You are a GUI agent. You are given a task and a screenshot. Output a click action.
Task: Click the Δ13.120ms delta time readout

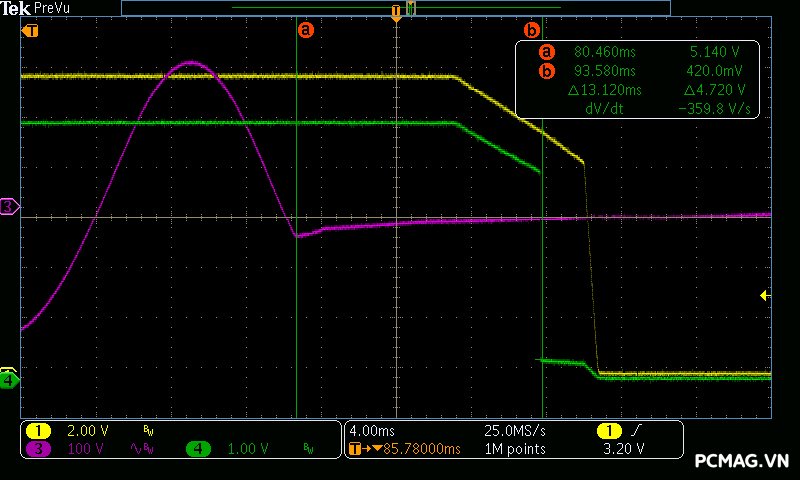pyautogui.click(x=605, y=90)
